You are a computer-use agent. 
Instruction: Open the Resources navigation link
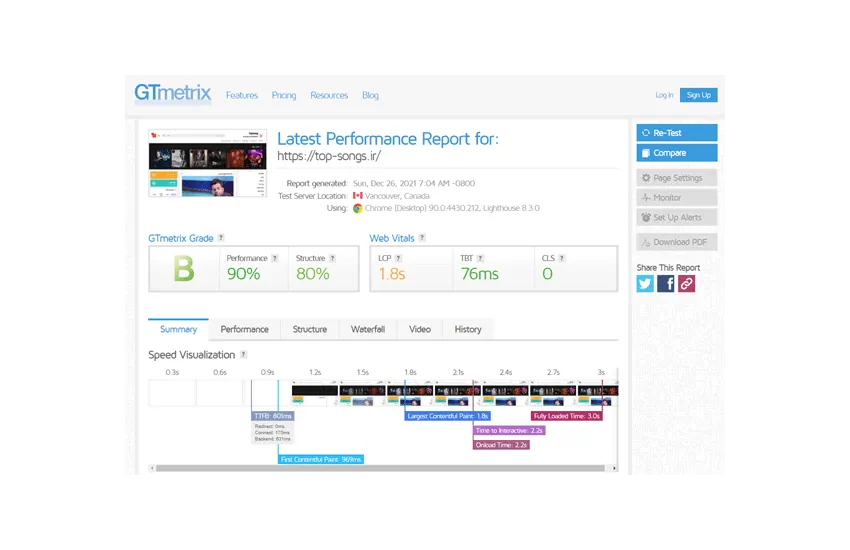[329, 96]
